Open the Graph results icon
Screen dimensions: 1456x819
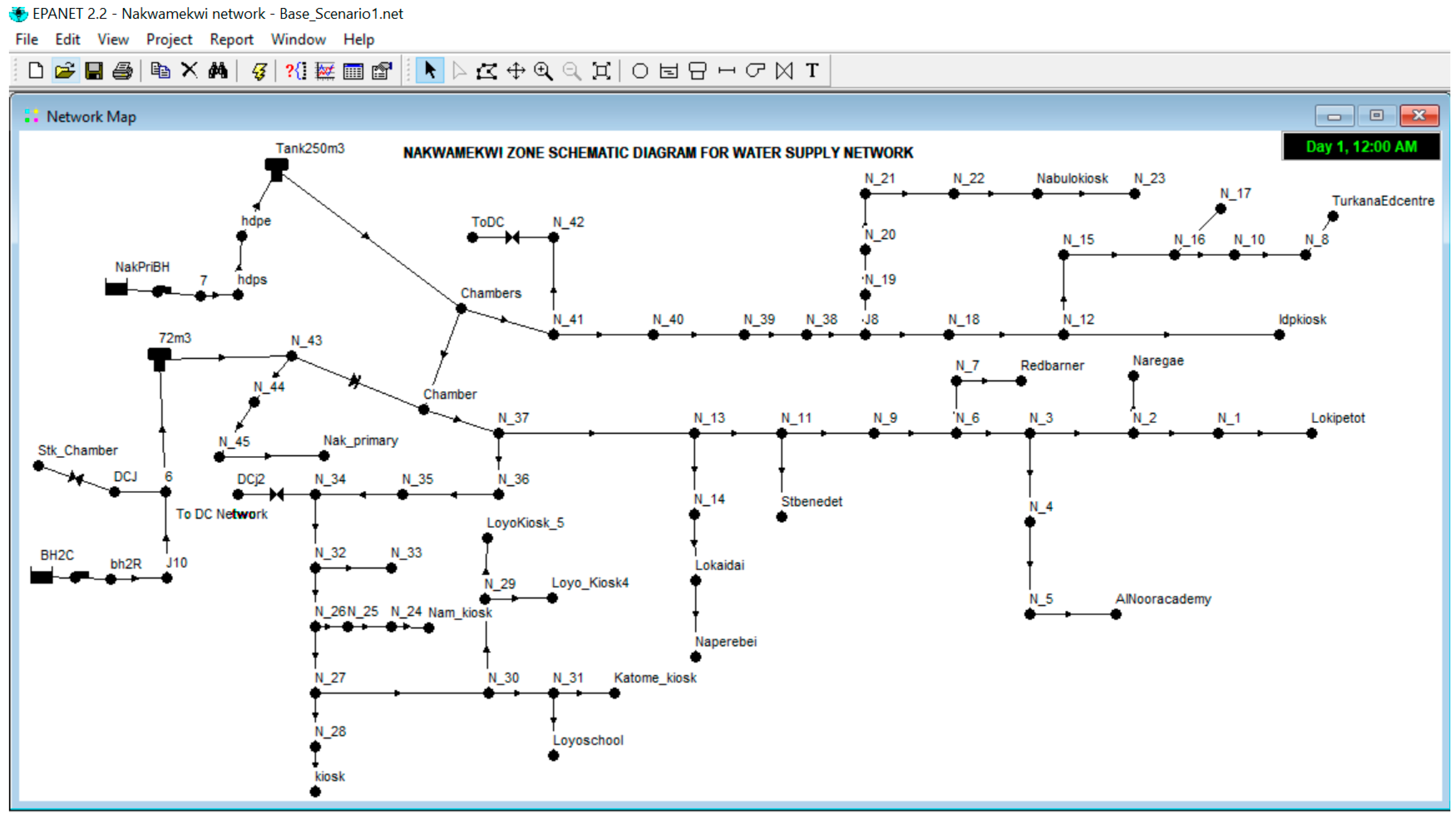pos(325,71)
